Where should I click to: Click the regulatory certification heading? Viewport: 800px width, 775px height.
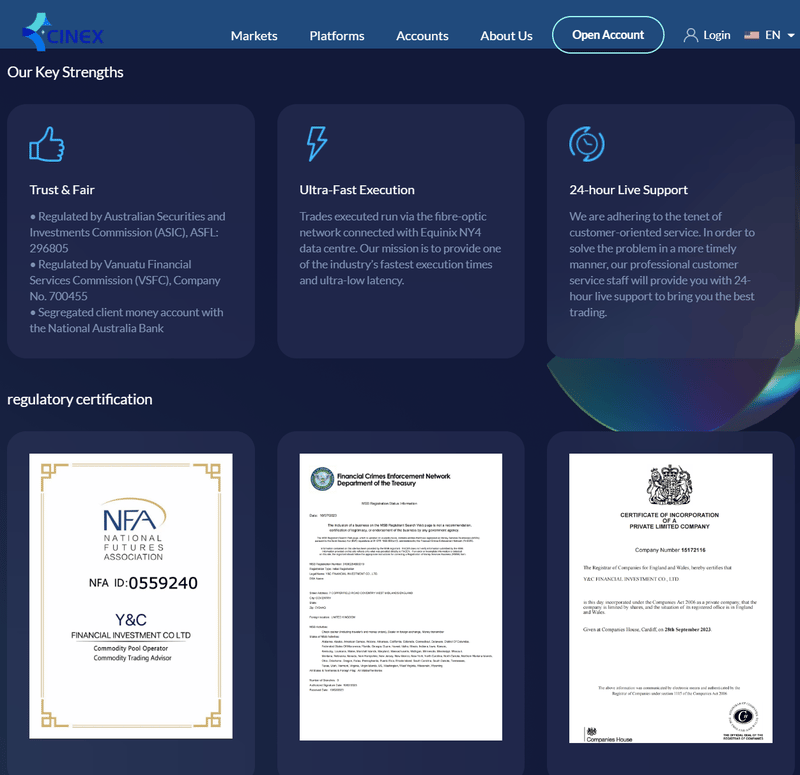[x=80, y=399]
